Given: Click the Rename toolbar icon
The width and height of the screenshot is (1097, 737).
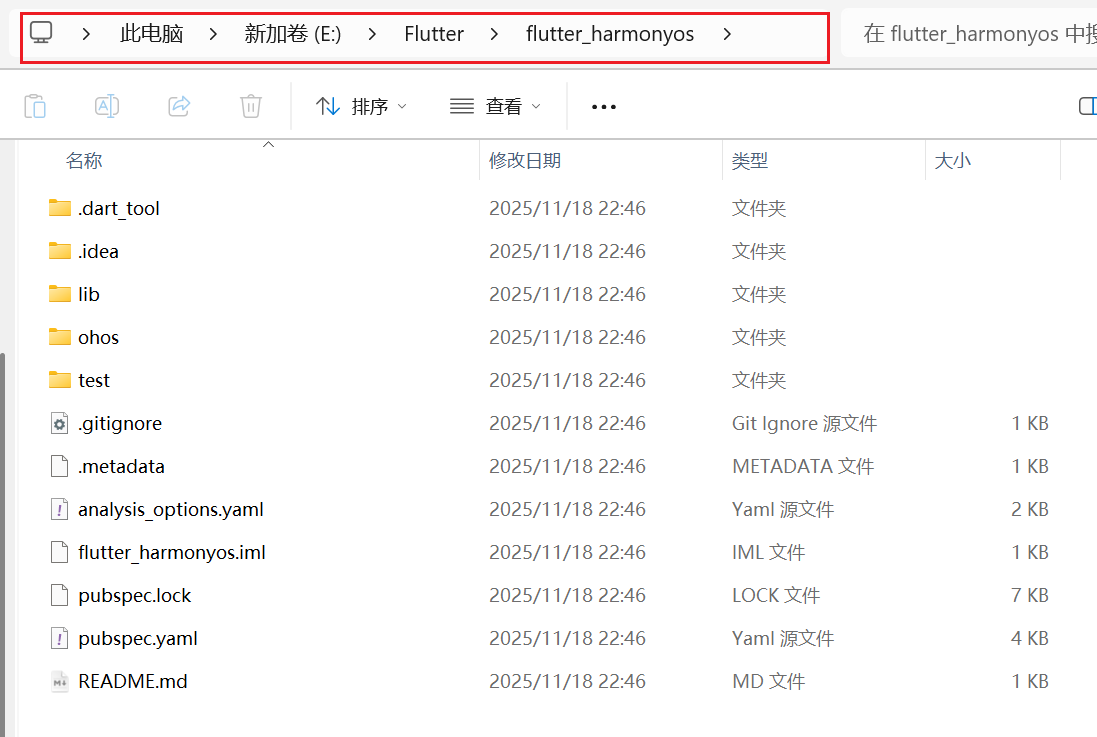Looking at the screenshot, I should tap(107, 106).
